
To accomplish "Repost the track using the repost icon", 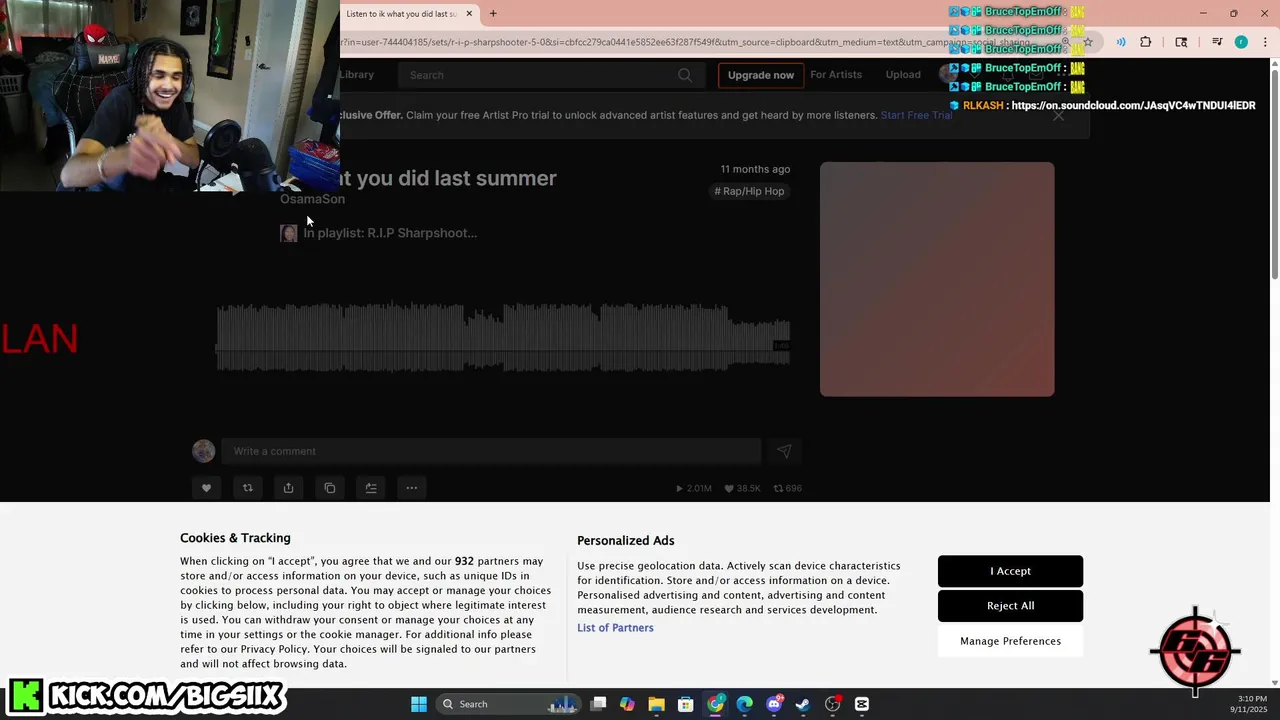I will tap(247, 488).
